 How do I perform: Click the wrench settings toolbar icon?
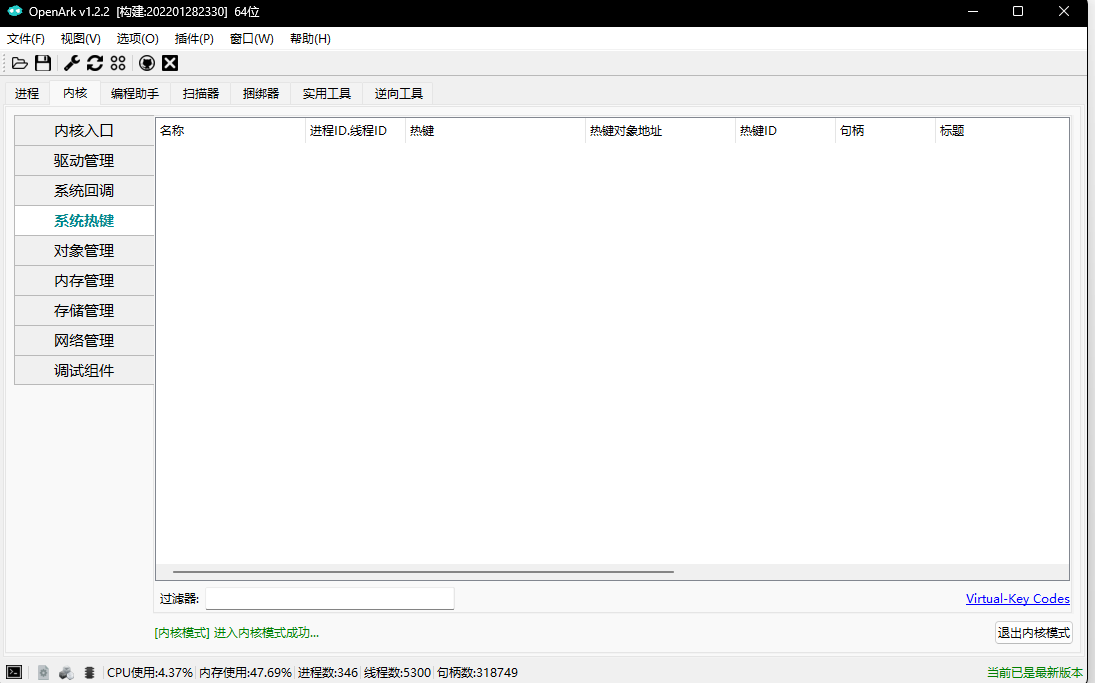[71, 64]
